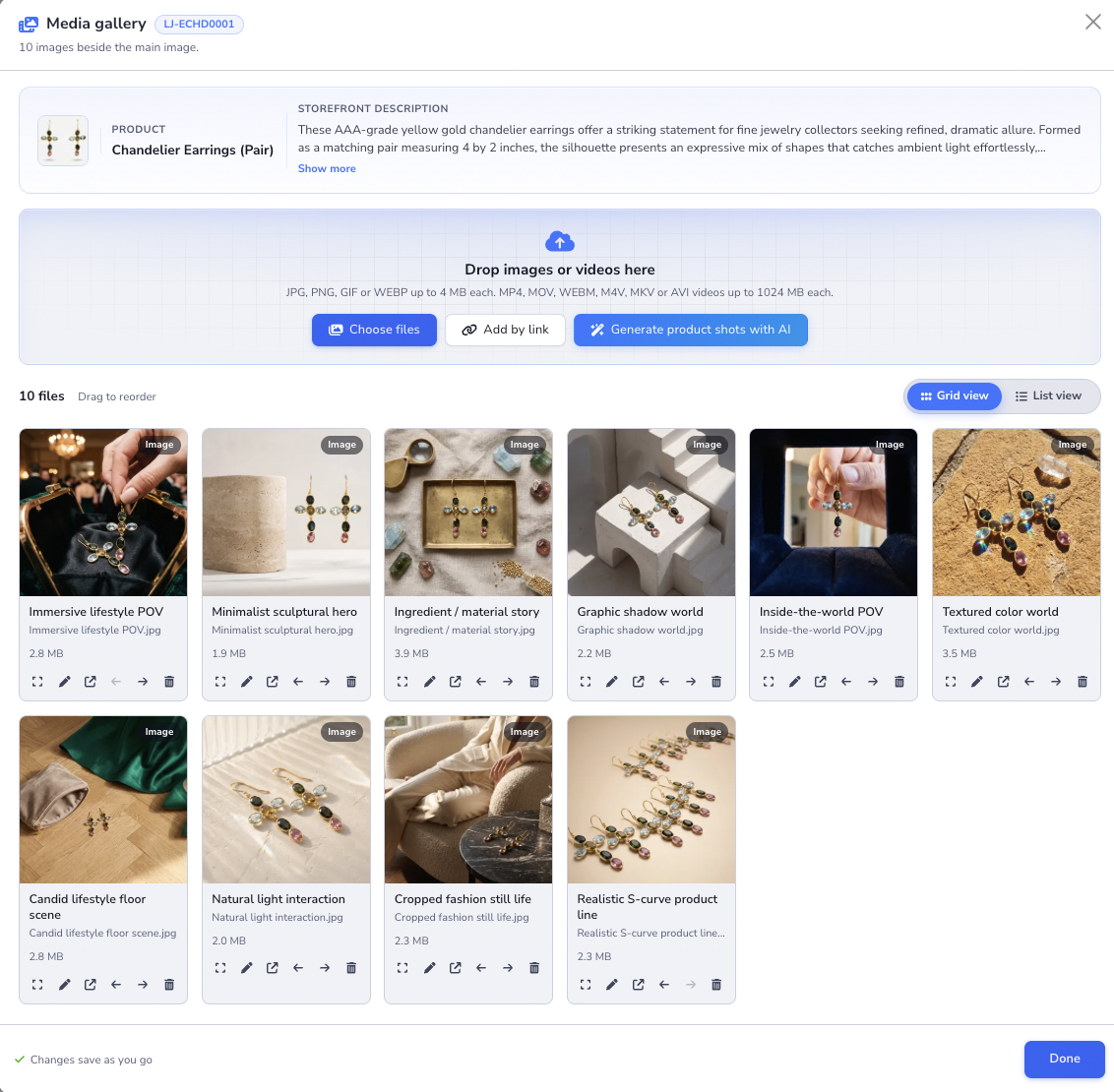The image size is (1114, 1092).
Task: View Graphic shadow world fullscreen
Action: point(586,682)
